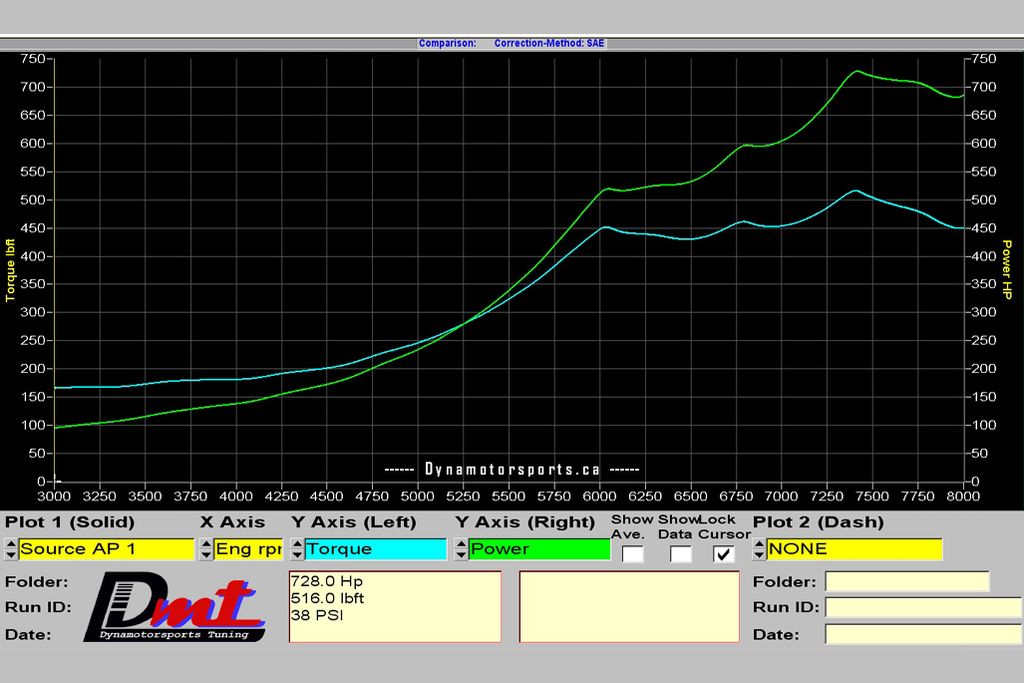
Task: Open the cyan Torque Y Axis selector
Action: click(375, 549)
